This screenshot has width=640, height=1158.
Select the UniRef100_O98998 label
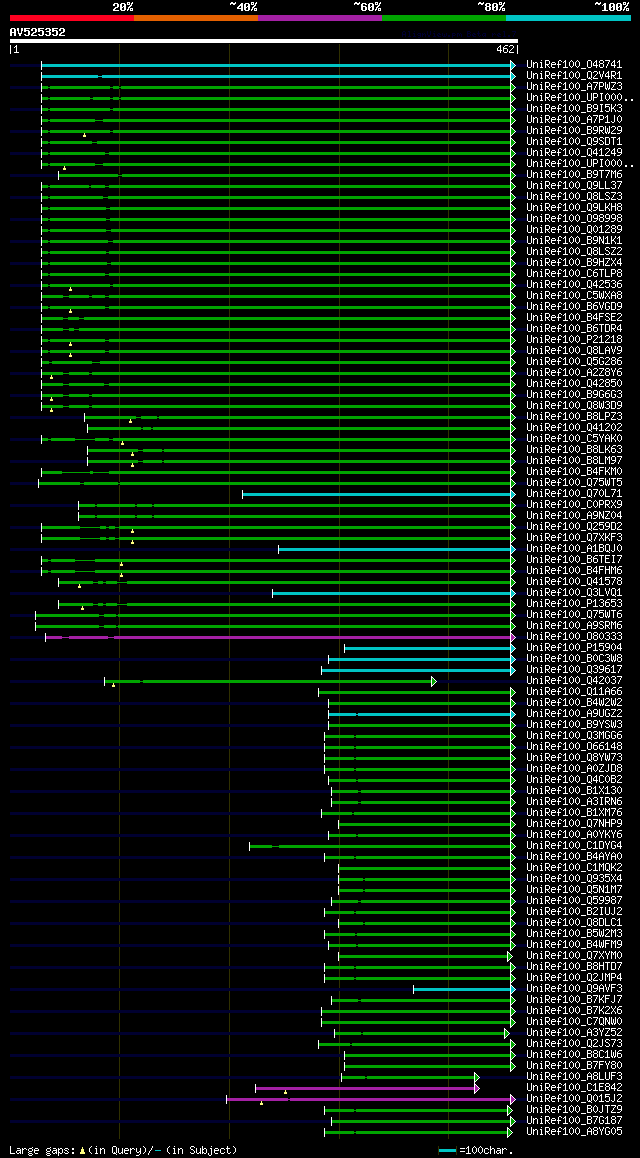coord(574,219)
